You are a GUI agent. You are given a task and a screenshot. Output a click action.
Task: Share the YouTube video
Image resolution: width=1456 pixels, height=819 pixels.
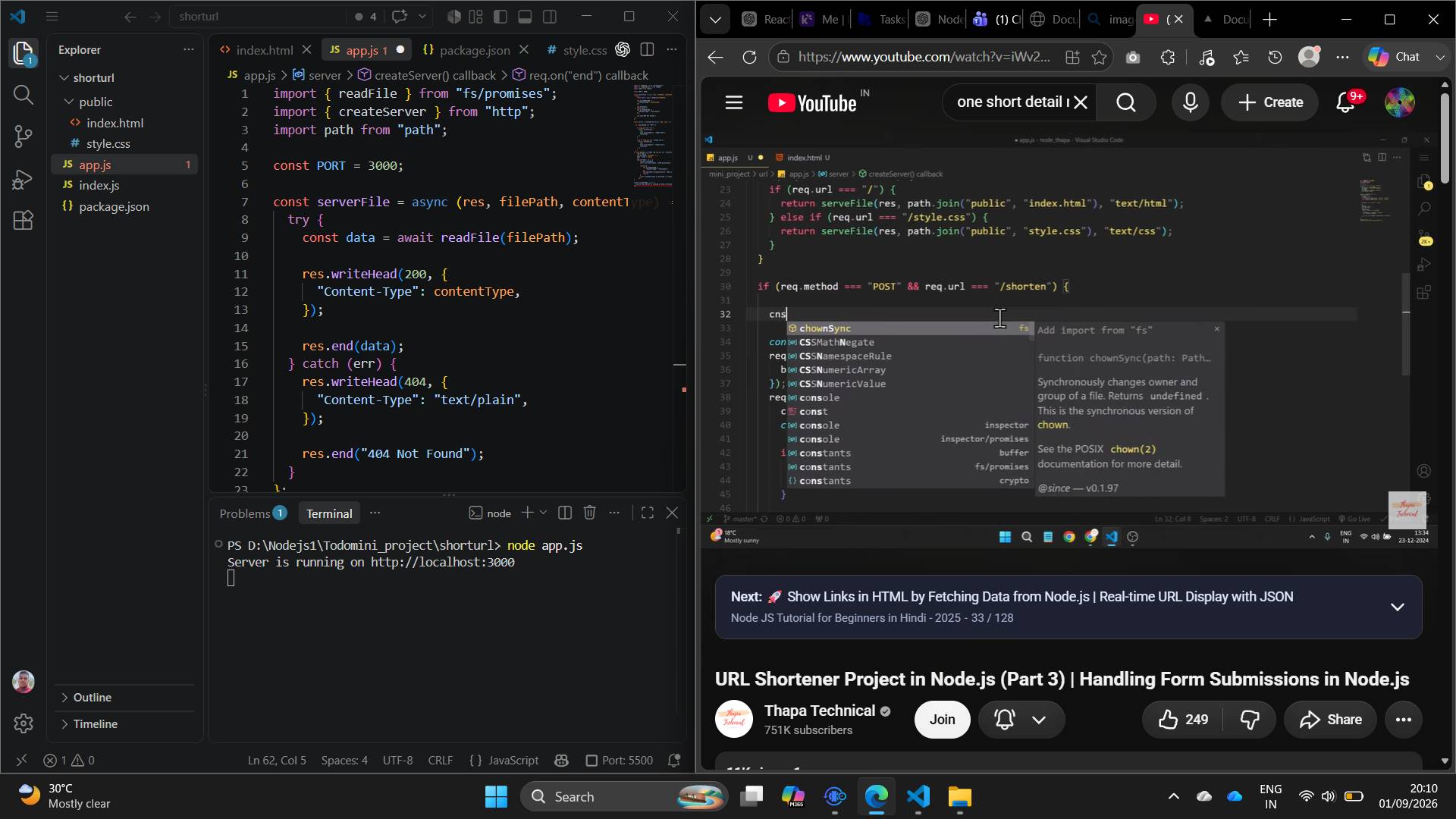pyautogui.click(x=1331, y=720)
